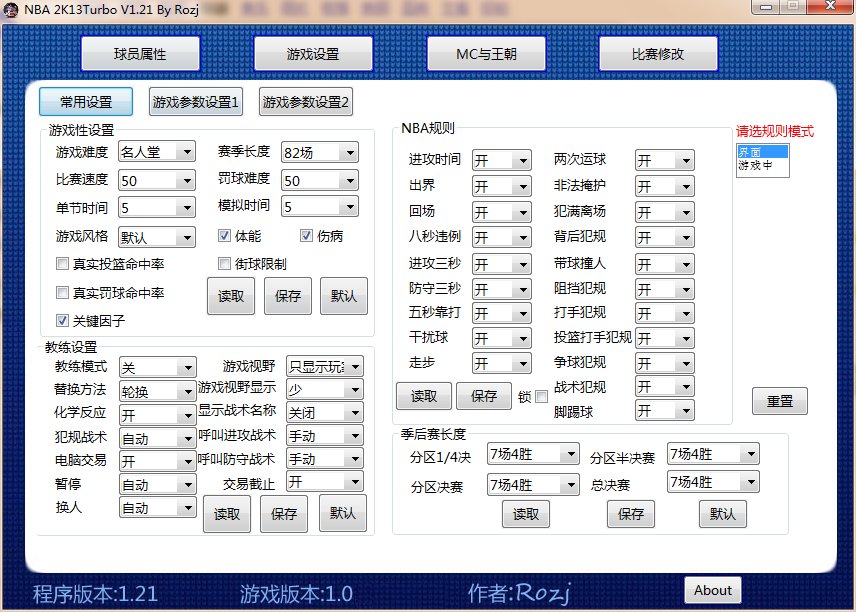Switch to the MC与王朝 tab
The height and width of the screenshot is (612, 856).
(486, 54)
